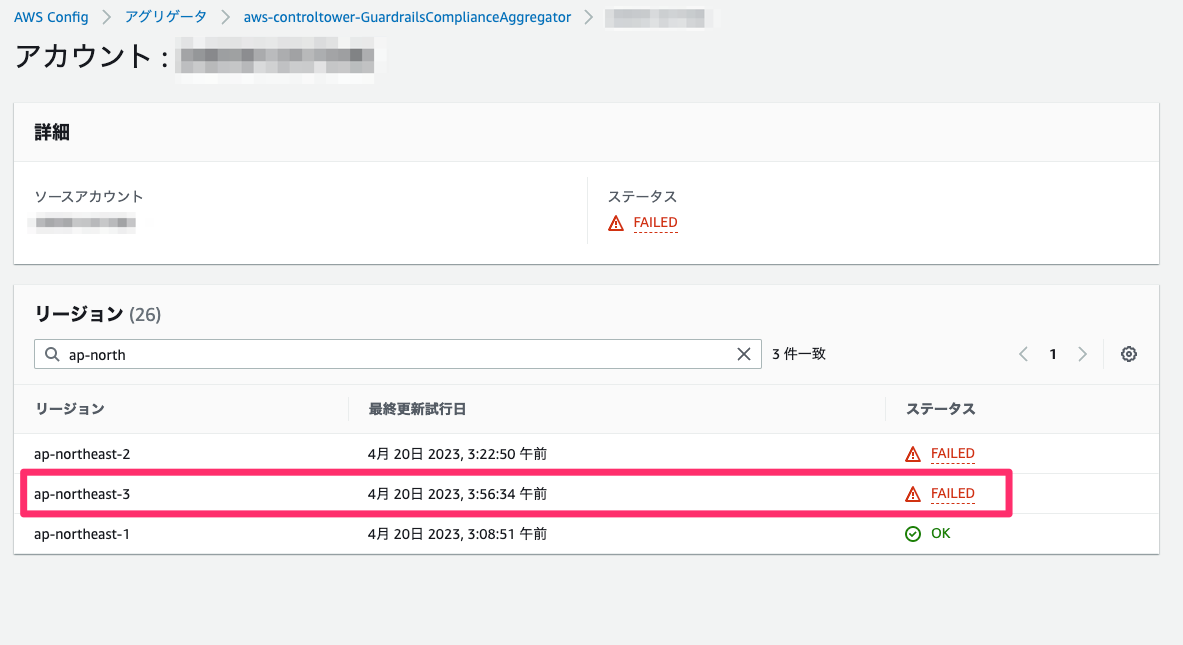Go to the next page of regions
The height and width of the screenshot is (645, 1183).
point(1083,355)
